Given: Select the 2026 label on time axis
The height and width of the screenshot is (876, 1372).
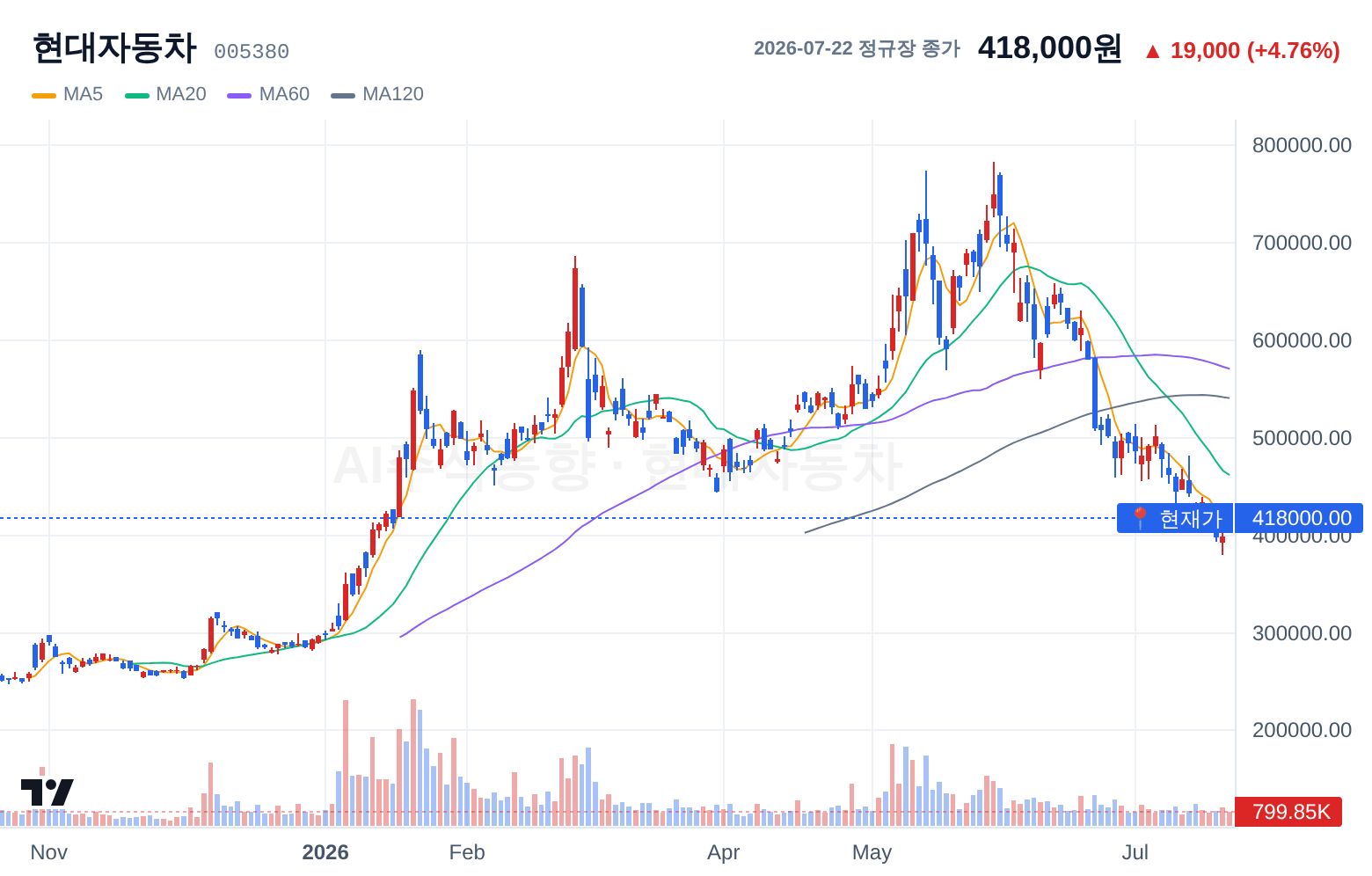Looking at the screenshot, I should [x=325, y=852].
